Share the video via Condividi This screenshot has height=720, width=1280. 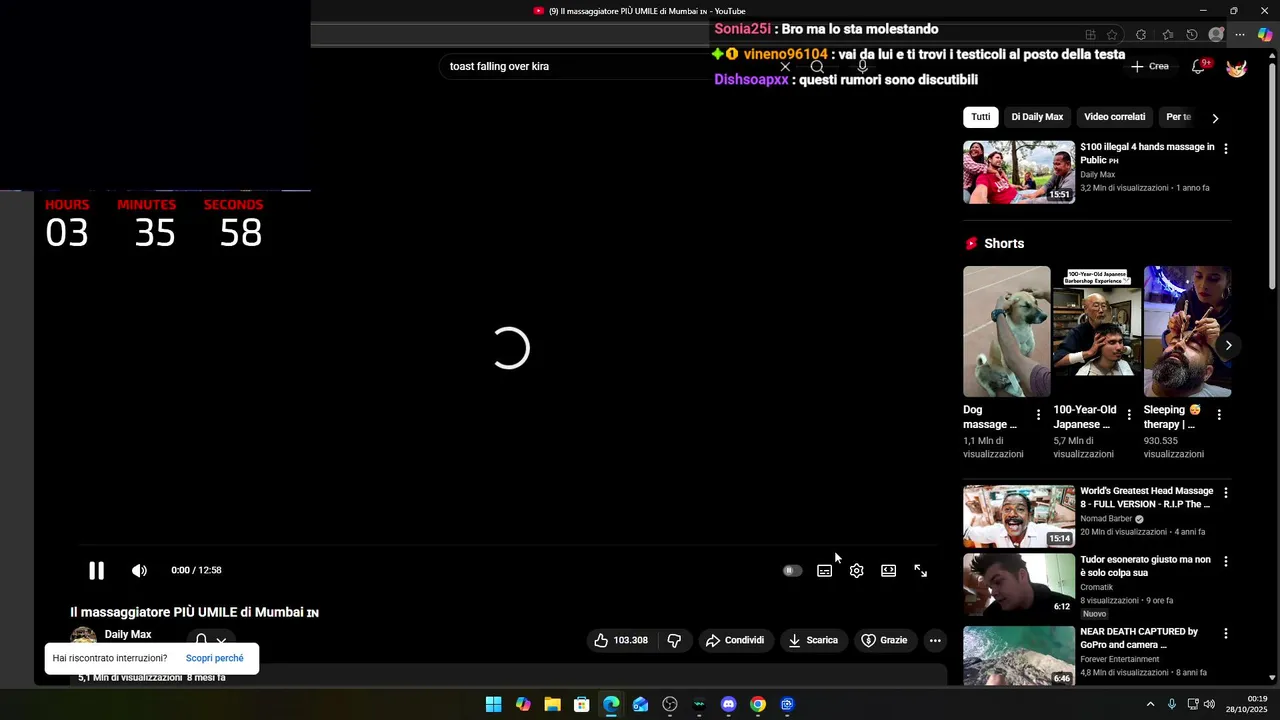735,640
